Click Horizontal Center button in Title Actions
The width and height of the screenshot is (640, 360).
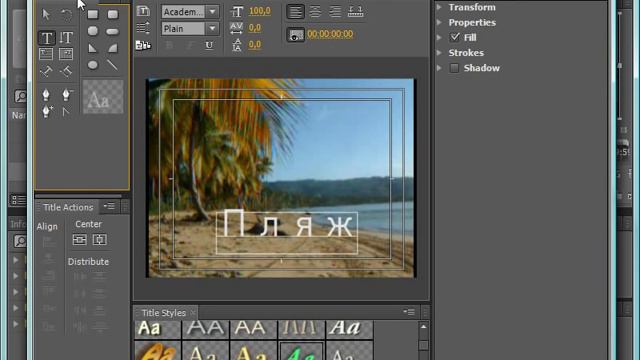[80, 240]
